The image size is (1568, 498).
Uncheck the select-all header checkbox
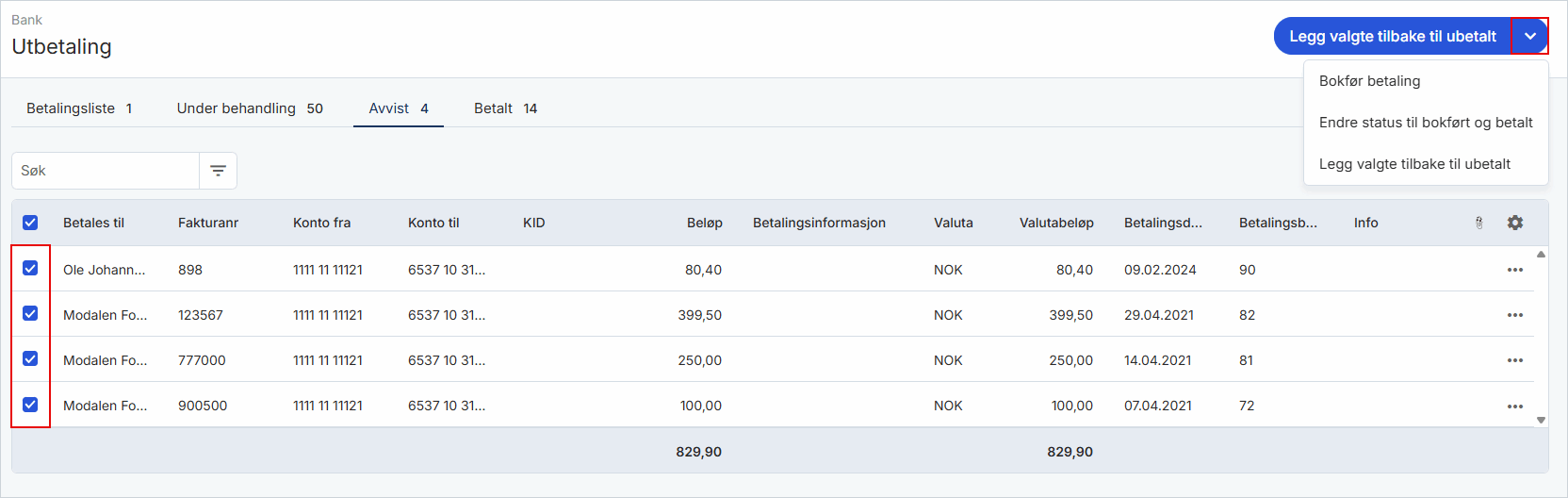point(30,223)
